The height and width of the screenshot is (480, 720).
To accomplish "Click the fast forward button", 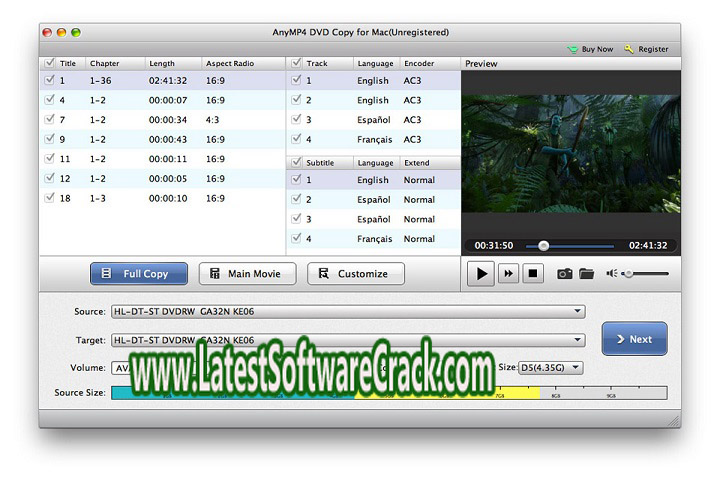I will pyautogui.click(x=508, y=273).
